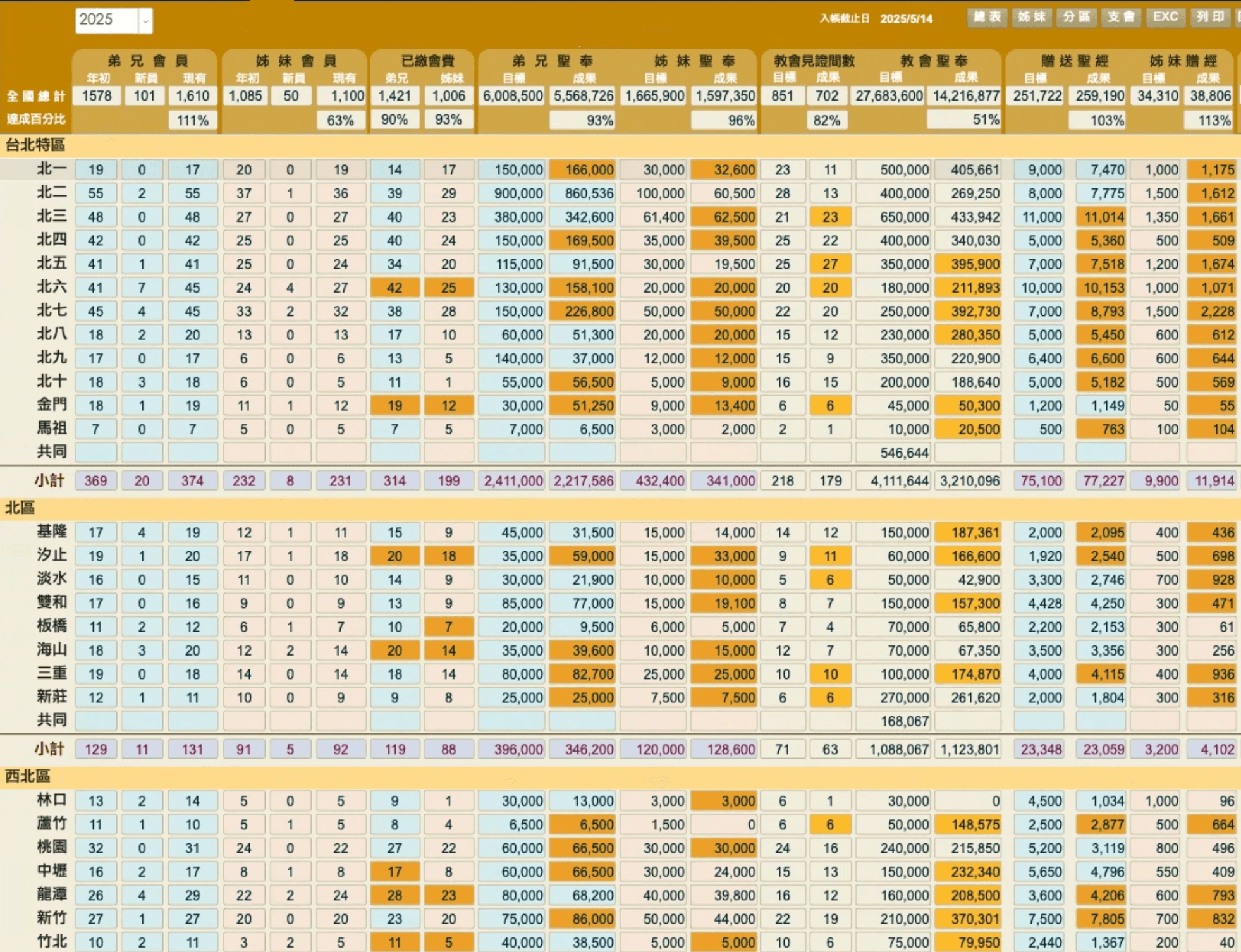The height and width of the screenshot is (952, 1241).
Task: Select the 北一 row label
Action: (x=51, y=169)
